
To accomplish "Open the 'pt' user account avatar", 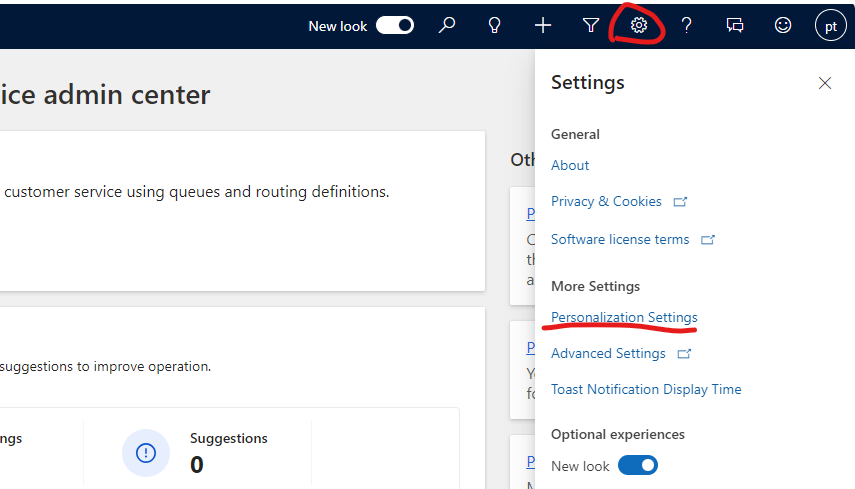I will (830, 26).
